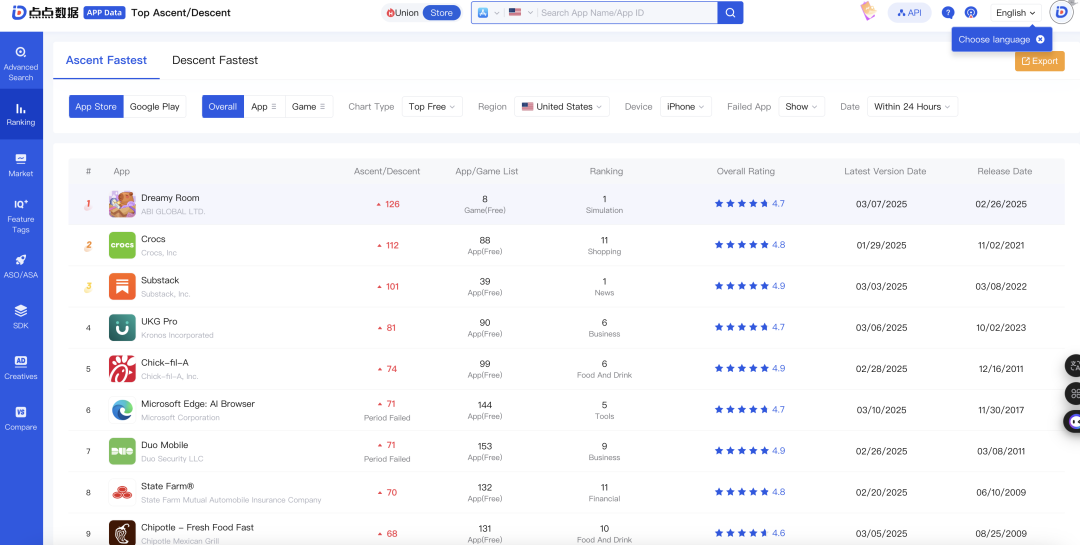The width and height of the screenshot is (1080, 545).
Task: Open Feature Tags in sidebar
Action: click(21, 216)
